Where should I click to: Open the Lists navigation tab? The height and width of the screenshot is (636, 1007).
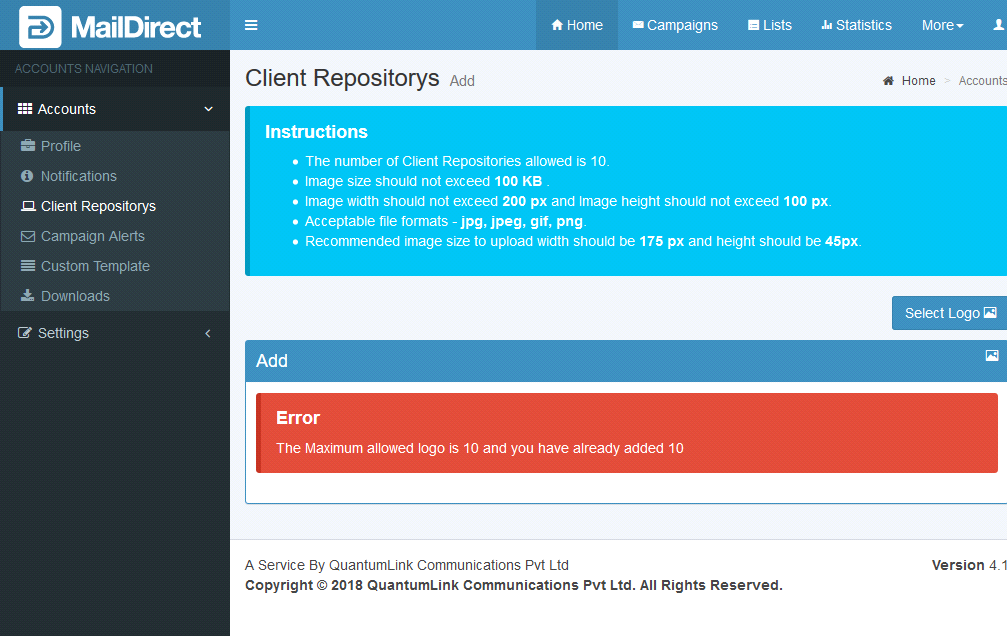pos(769,25)
